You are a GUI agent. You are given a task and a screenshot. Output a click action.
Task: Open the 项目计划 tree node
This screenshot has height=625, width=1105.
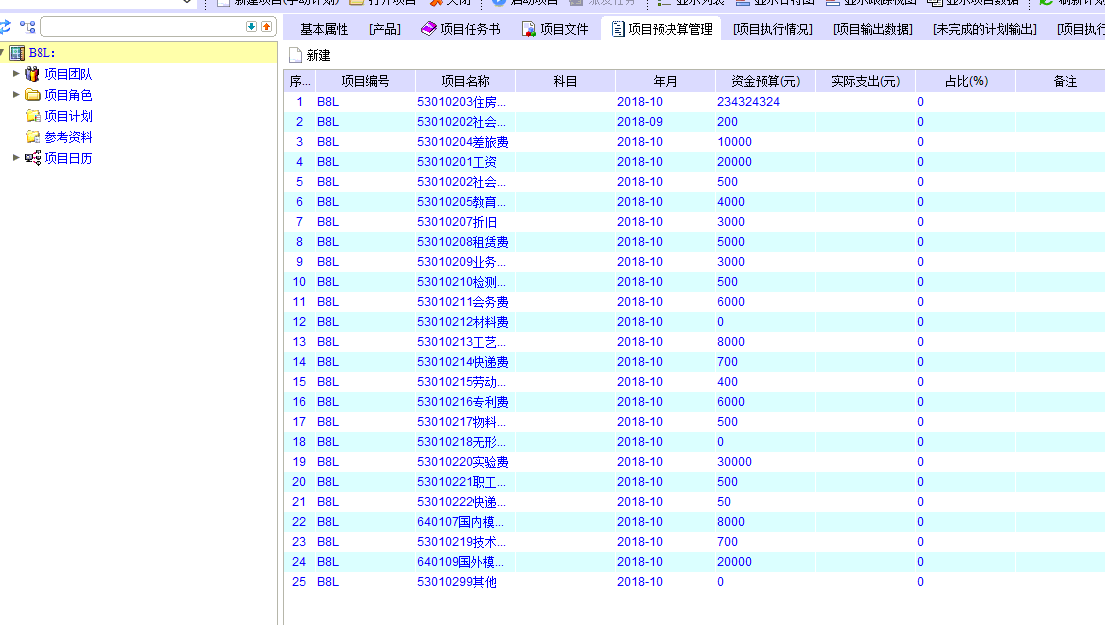(68, 116)
